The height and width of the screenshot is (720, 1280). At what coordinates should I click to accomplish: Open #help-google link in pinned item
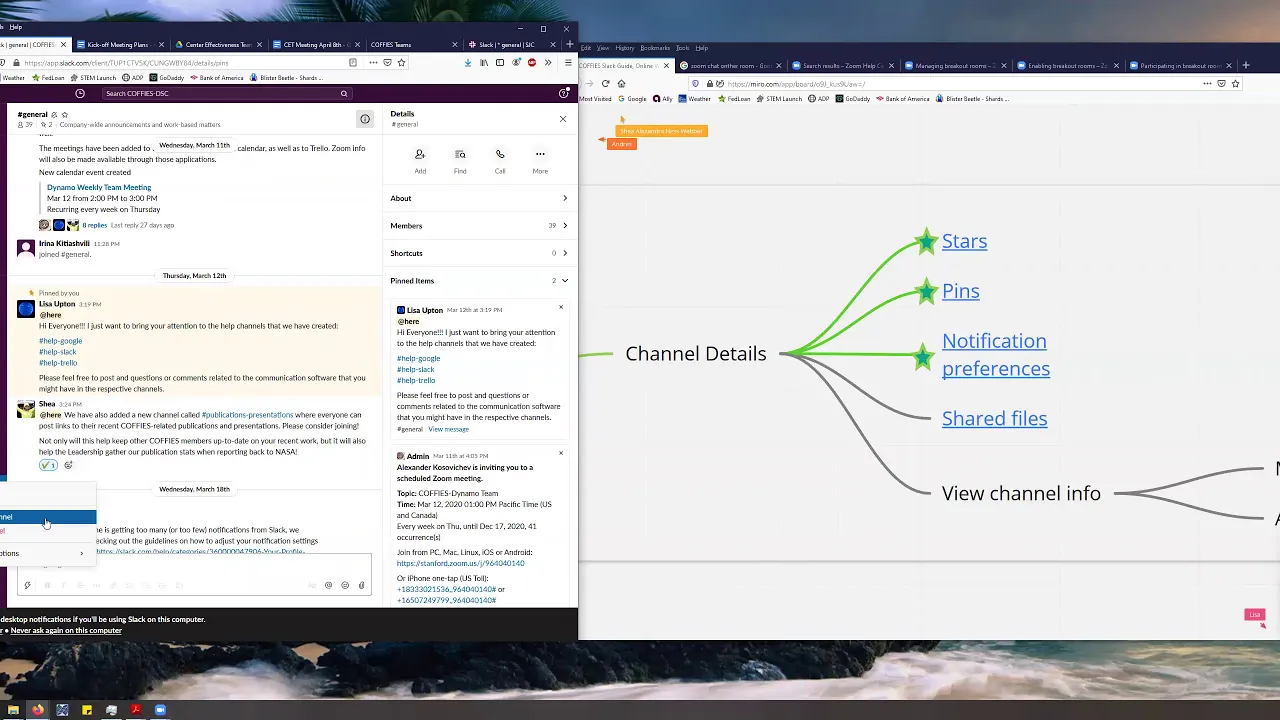click(x=418, y=358)
